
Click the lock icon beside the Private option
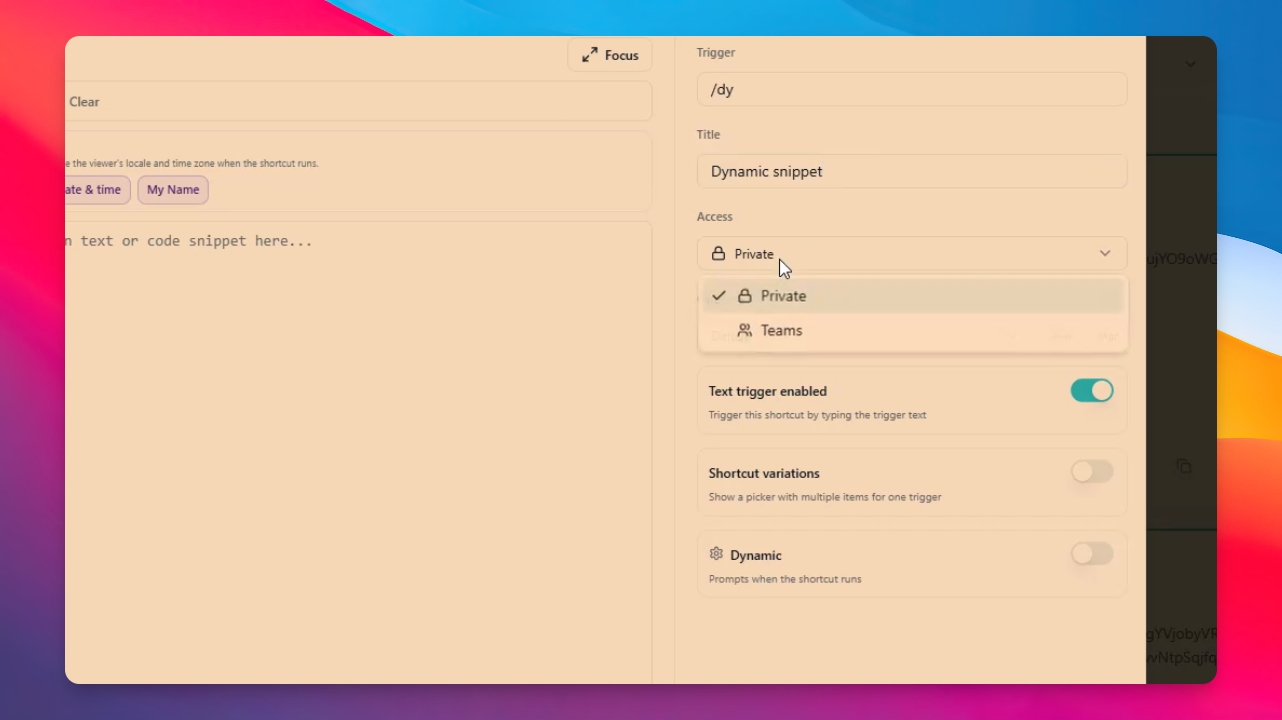coord(744,296)
